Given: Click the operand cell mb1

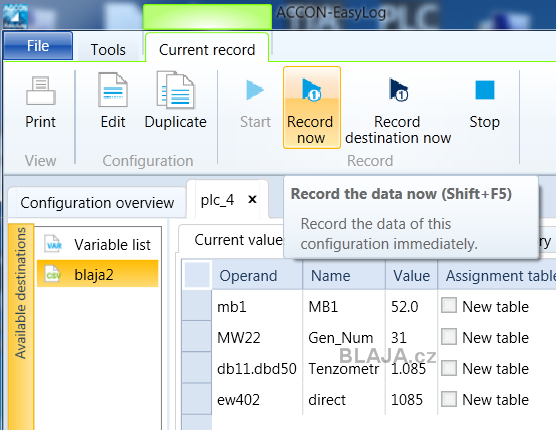Looking at the screenshot, I should [257, 306].
